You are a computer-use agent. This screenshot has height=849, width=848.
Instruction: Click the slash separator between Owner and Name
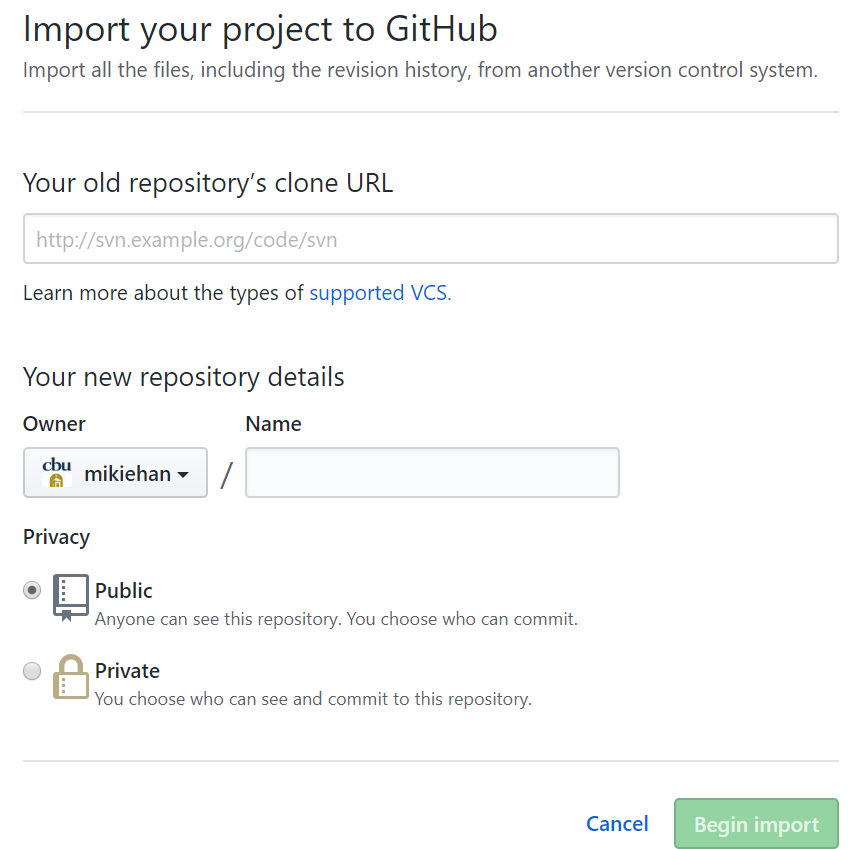point(226,474)
